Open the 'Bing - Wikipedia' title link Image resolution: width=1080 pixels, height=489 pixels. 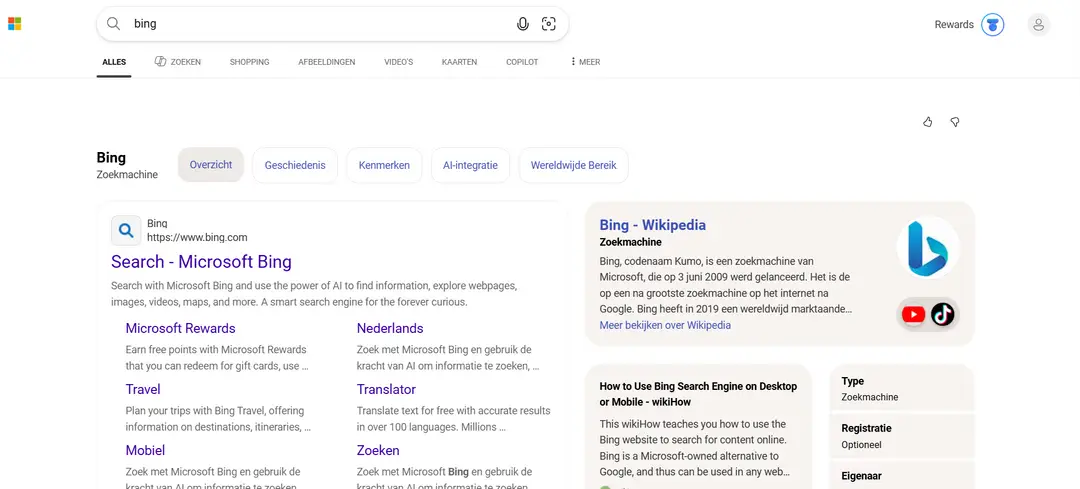coord(652,225)
